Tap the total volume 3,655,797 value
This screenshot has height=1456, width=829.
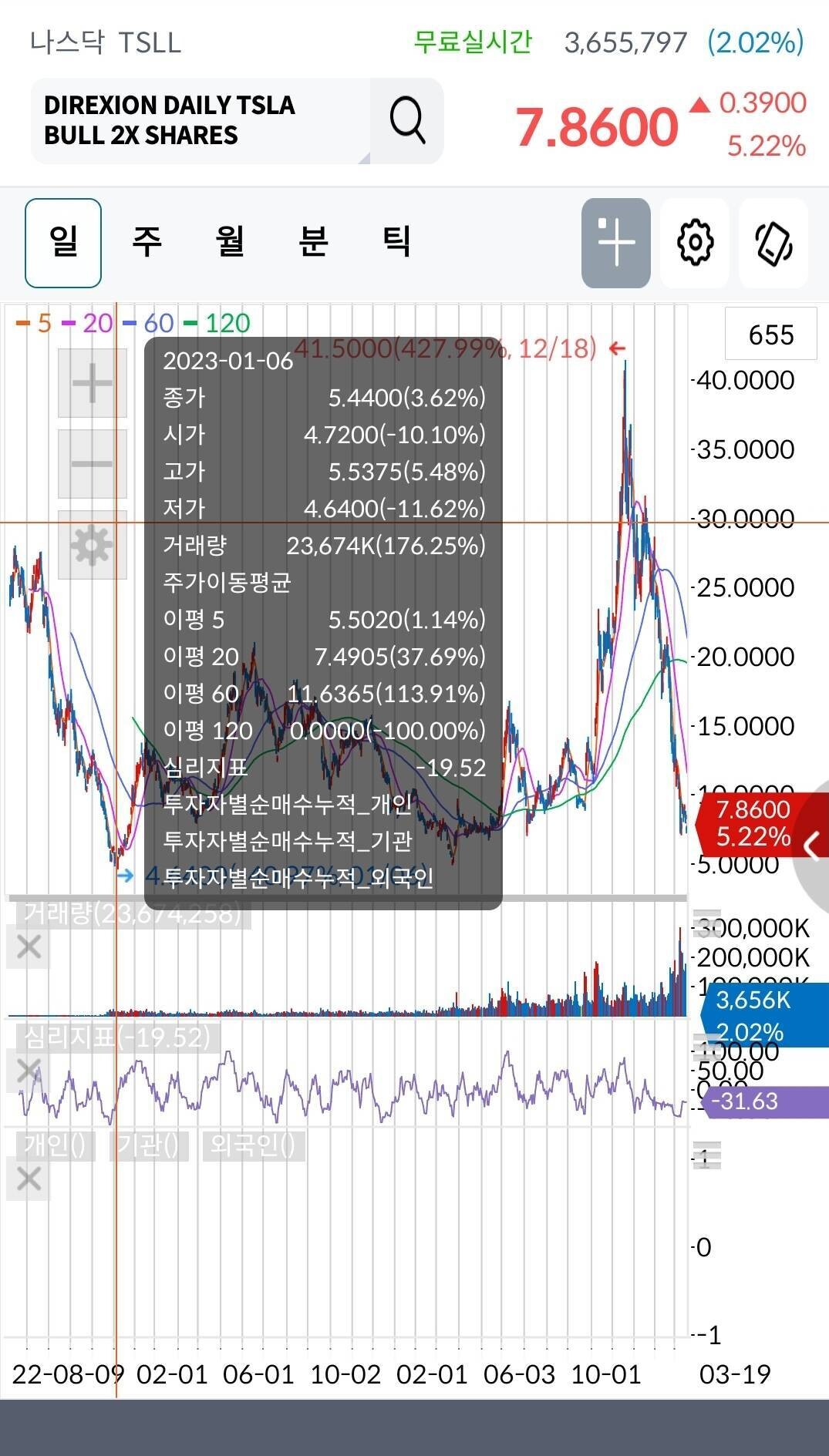pyautogui.click(x=625, y=42)
